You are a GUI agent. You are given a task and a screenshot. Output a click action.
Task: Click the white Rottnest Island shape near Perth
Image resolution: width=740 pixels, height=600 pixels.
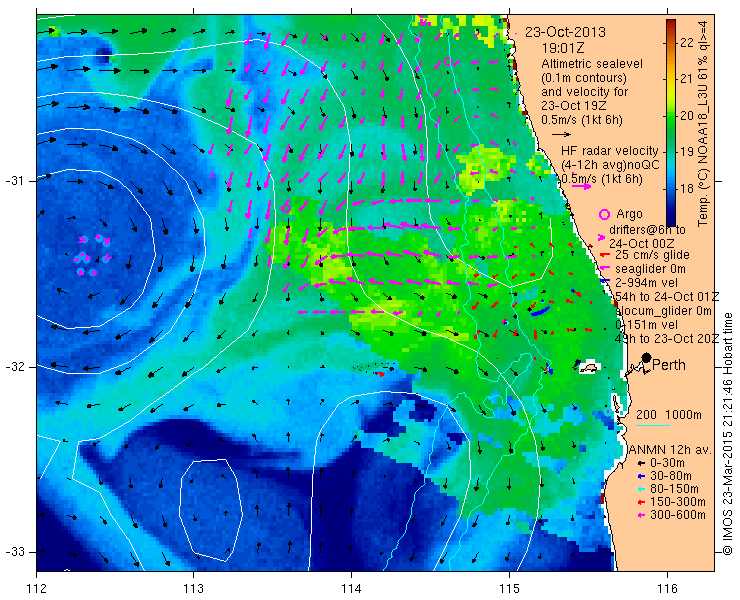pyautogui.click(x=589, y=367)
